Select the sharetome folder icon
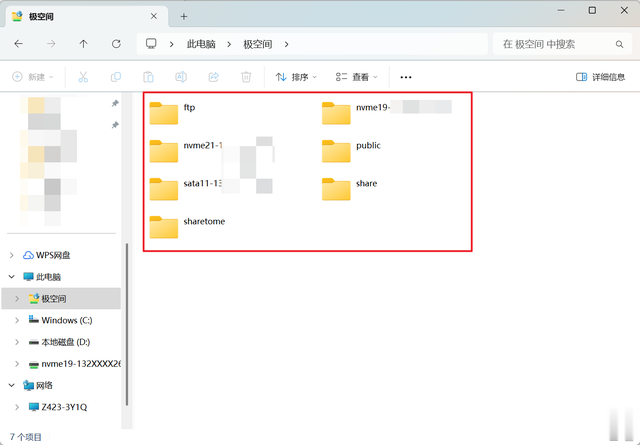 [x=164, y=227]
